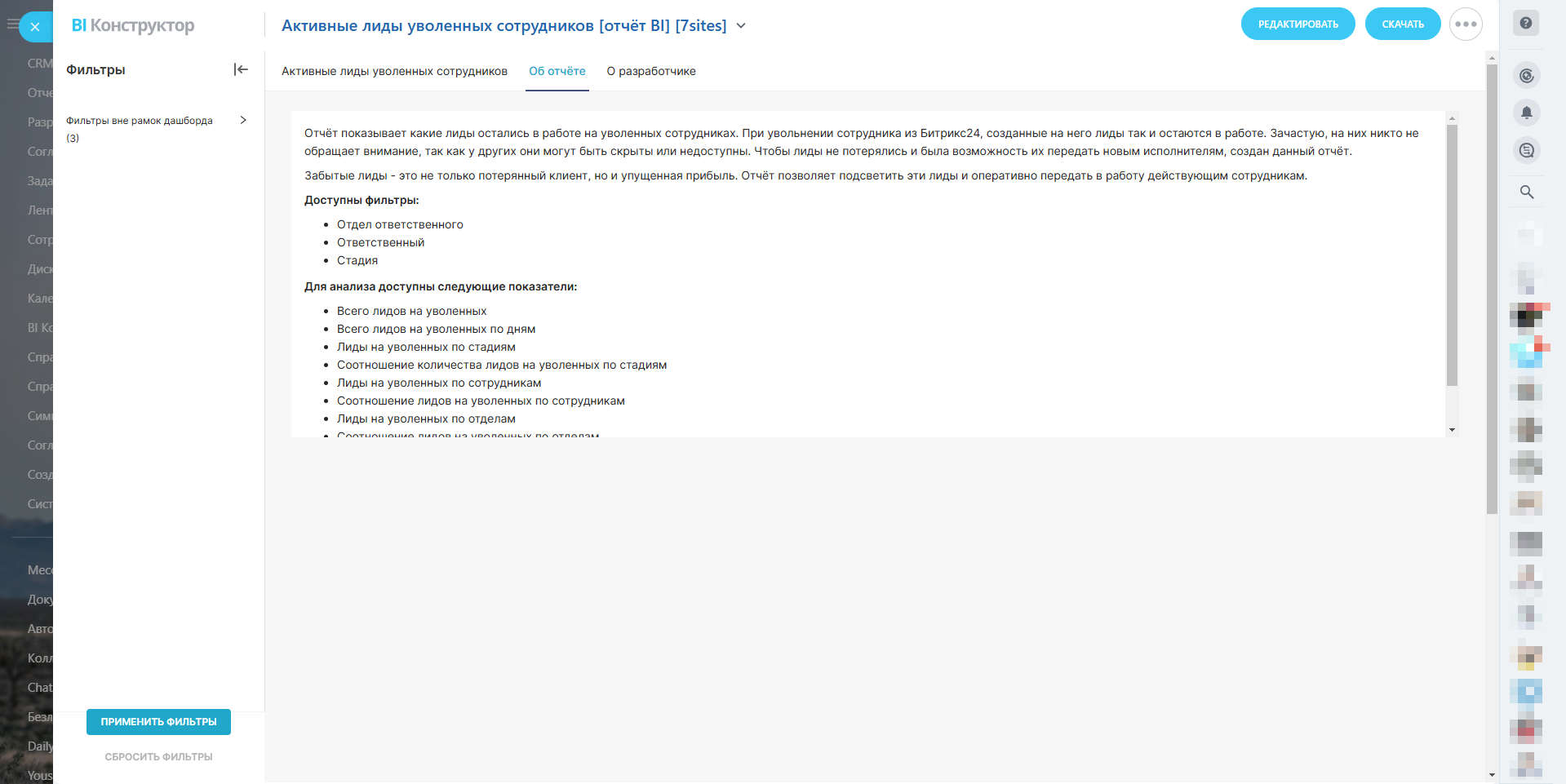The width and height of the screenshot is (1566, 784).
Task: Open the chat messages icon
Action: point(1527,150)
